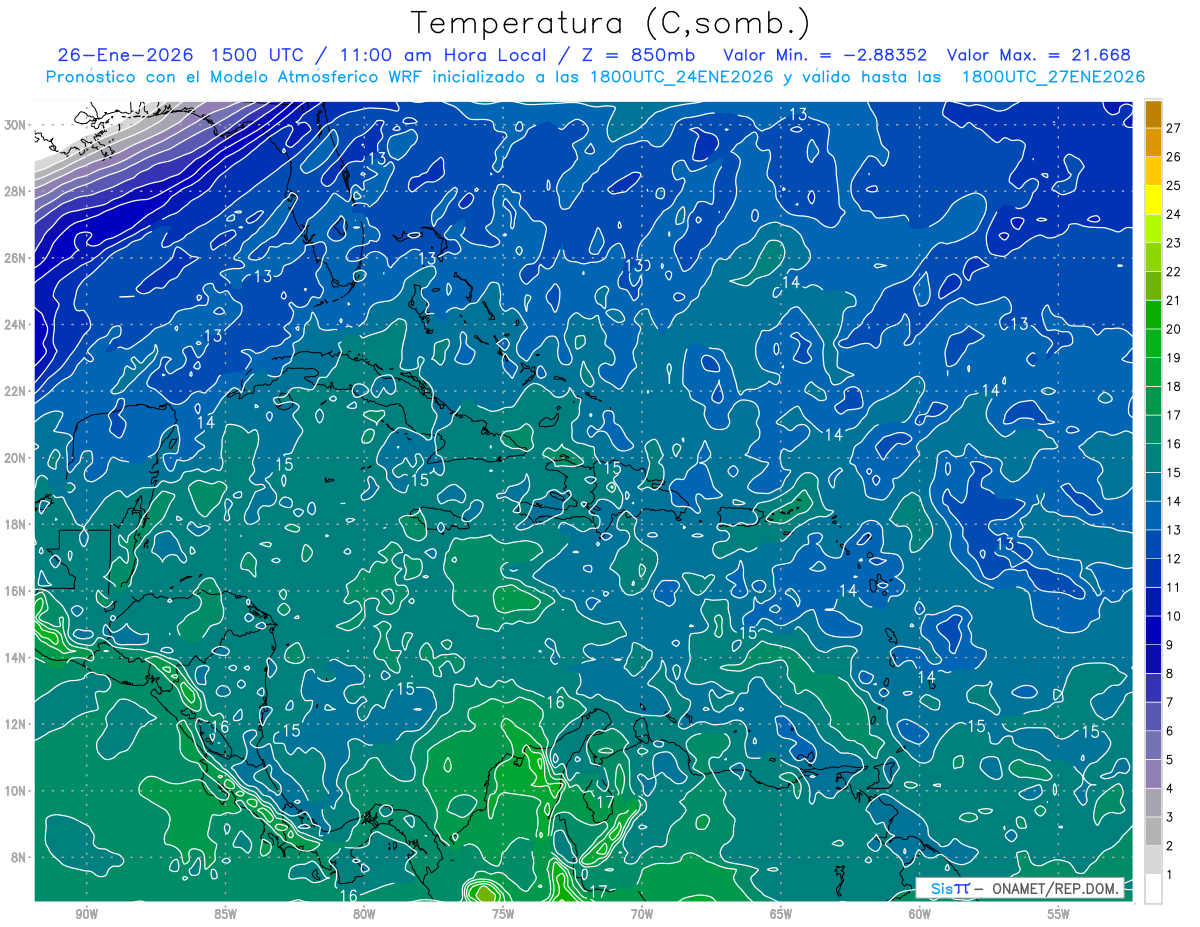Click the 8N latitude axis label
Screen dimensions: 1200x927
[x=19, y=858]
